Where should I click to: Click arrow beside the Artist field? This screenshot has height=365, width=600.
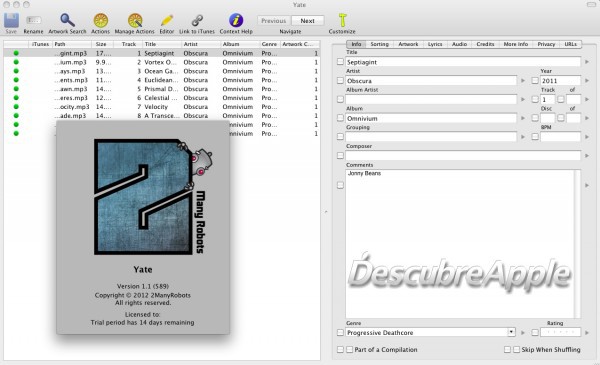click(523, 81)
